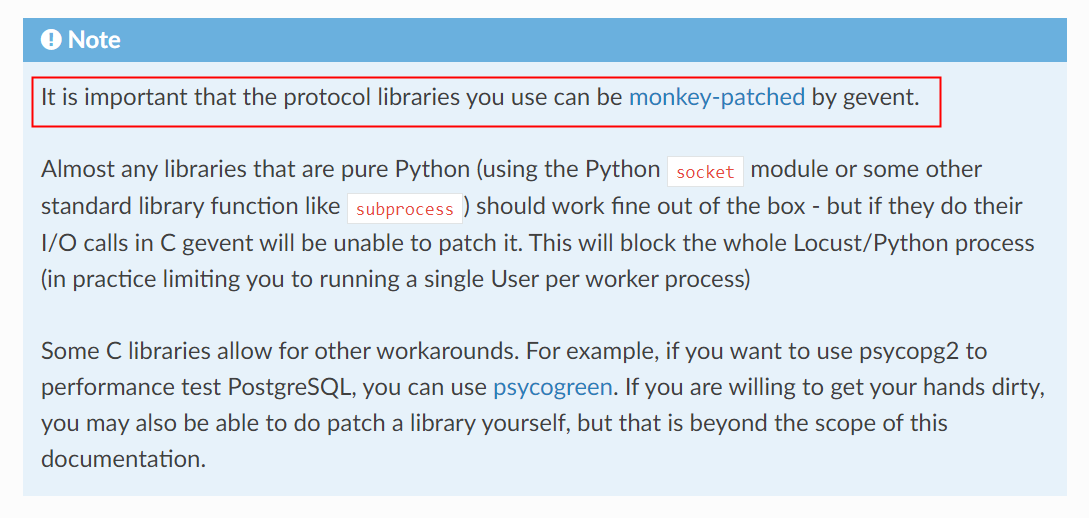Click the socket inline code label
Viewport: 1089px width, 518px height.
click(x=705, y=173)
